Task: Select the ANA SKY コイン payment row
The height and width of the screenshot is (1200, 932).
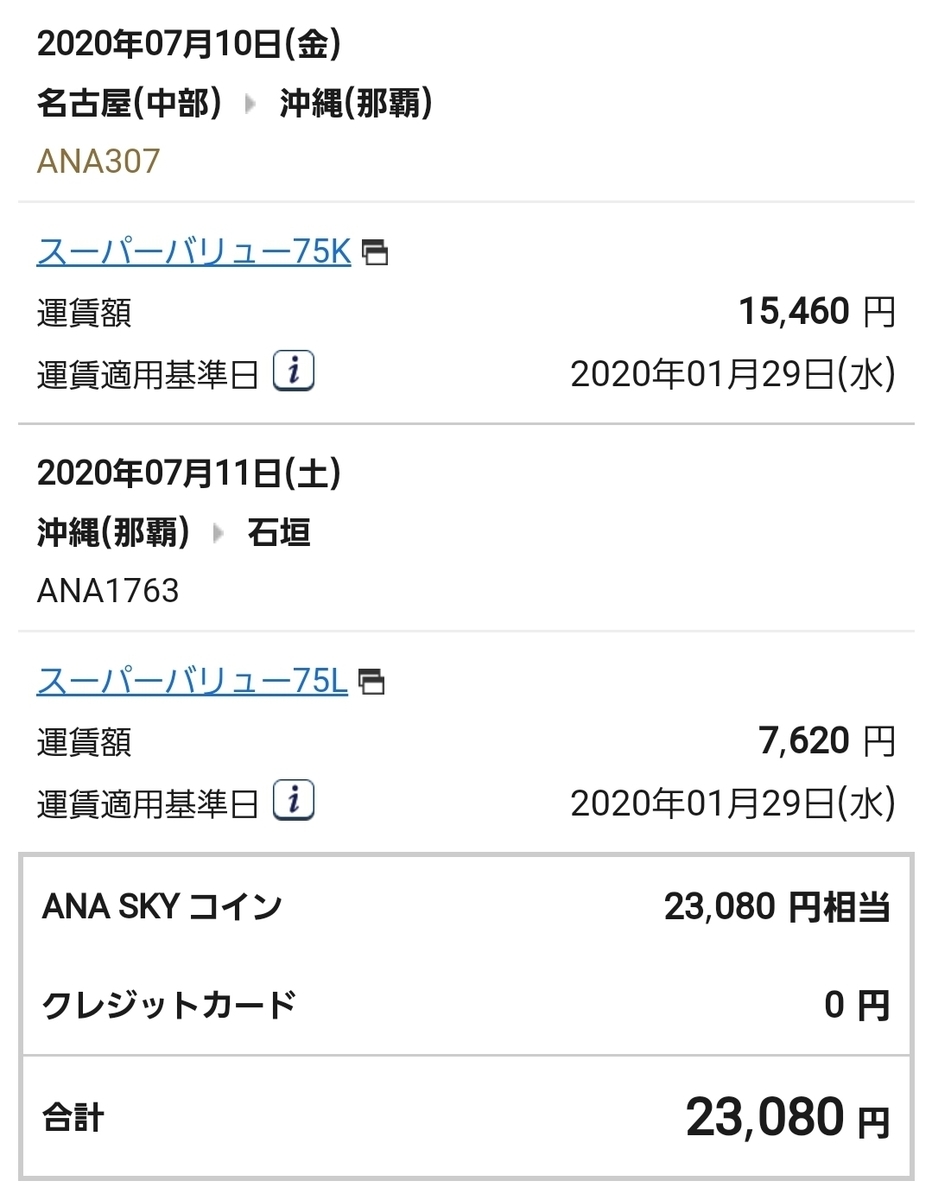Action: click(466, 908)
